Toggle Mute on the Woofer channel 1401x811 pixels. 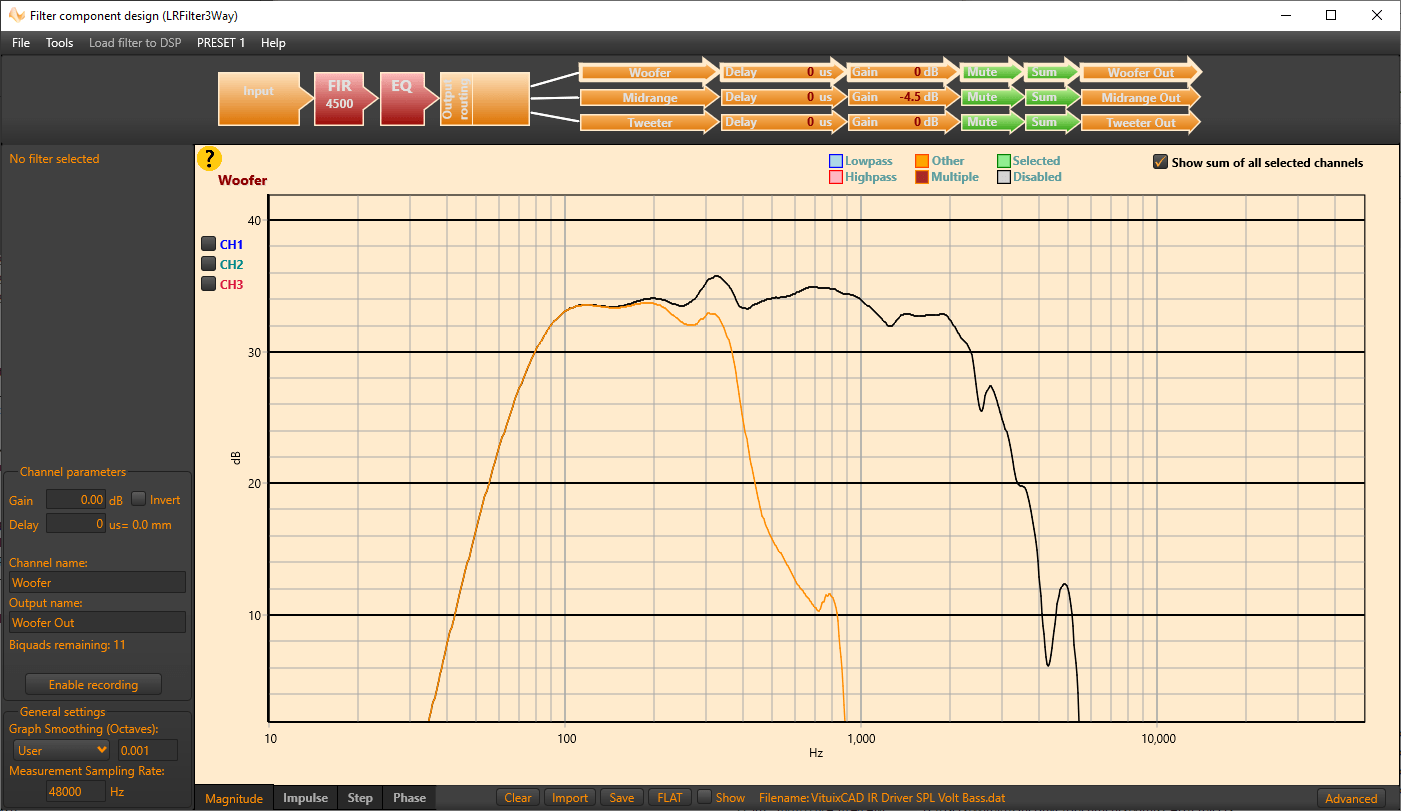click(991, 72)
